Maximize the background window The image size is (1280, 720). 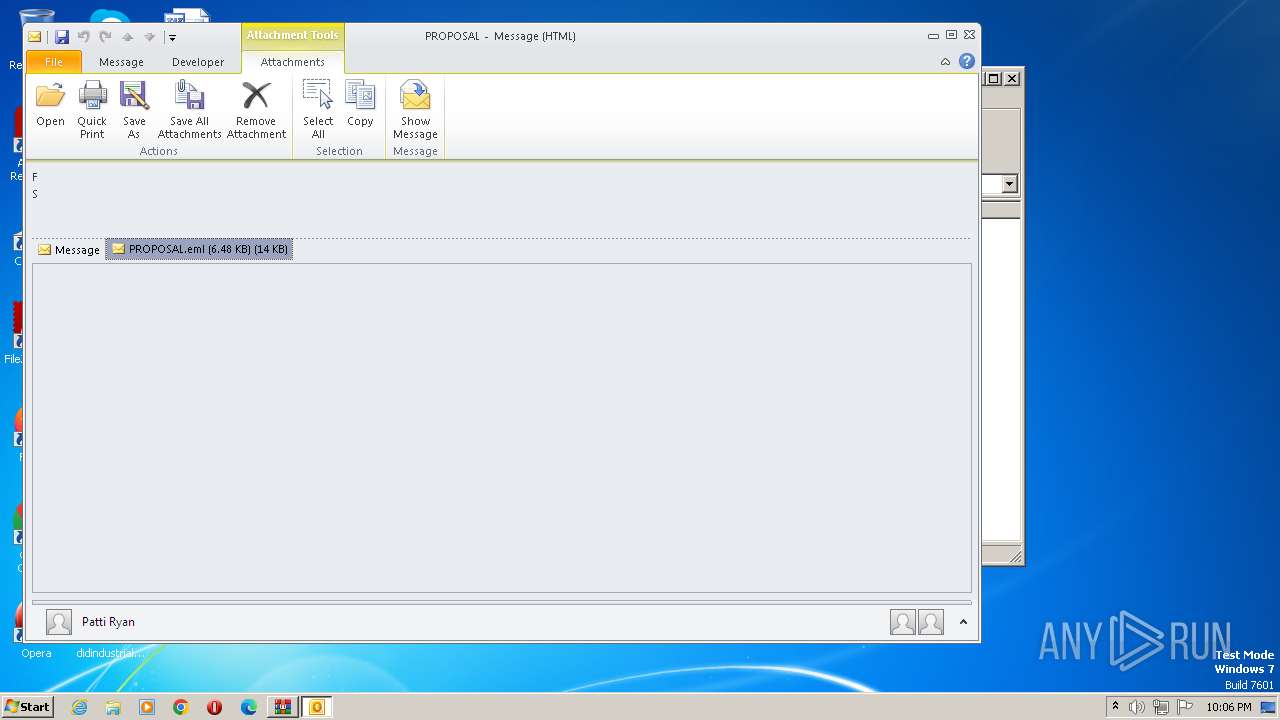pos(993,78)
